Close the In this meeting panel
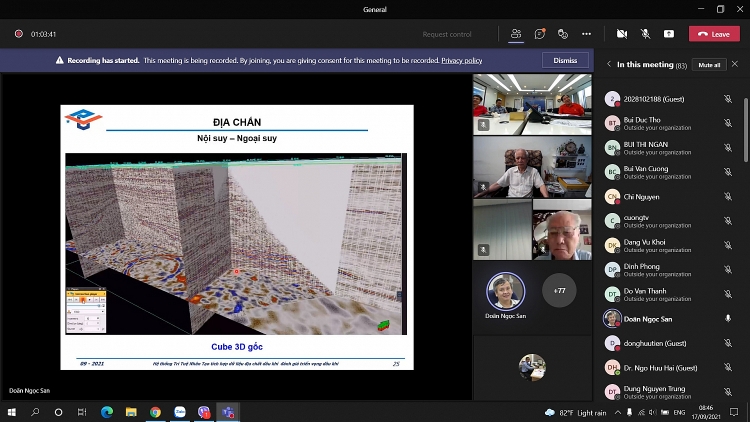 [735, 64]
